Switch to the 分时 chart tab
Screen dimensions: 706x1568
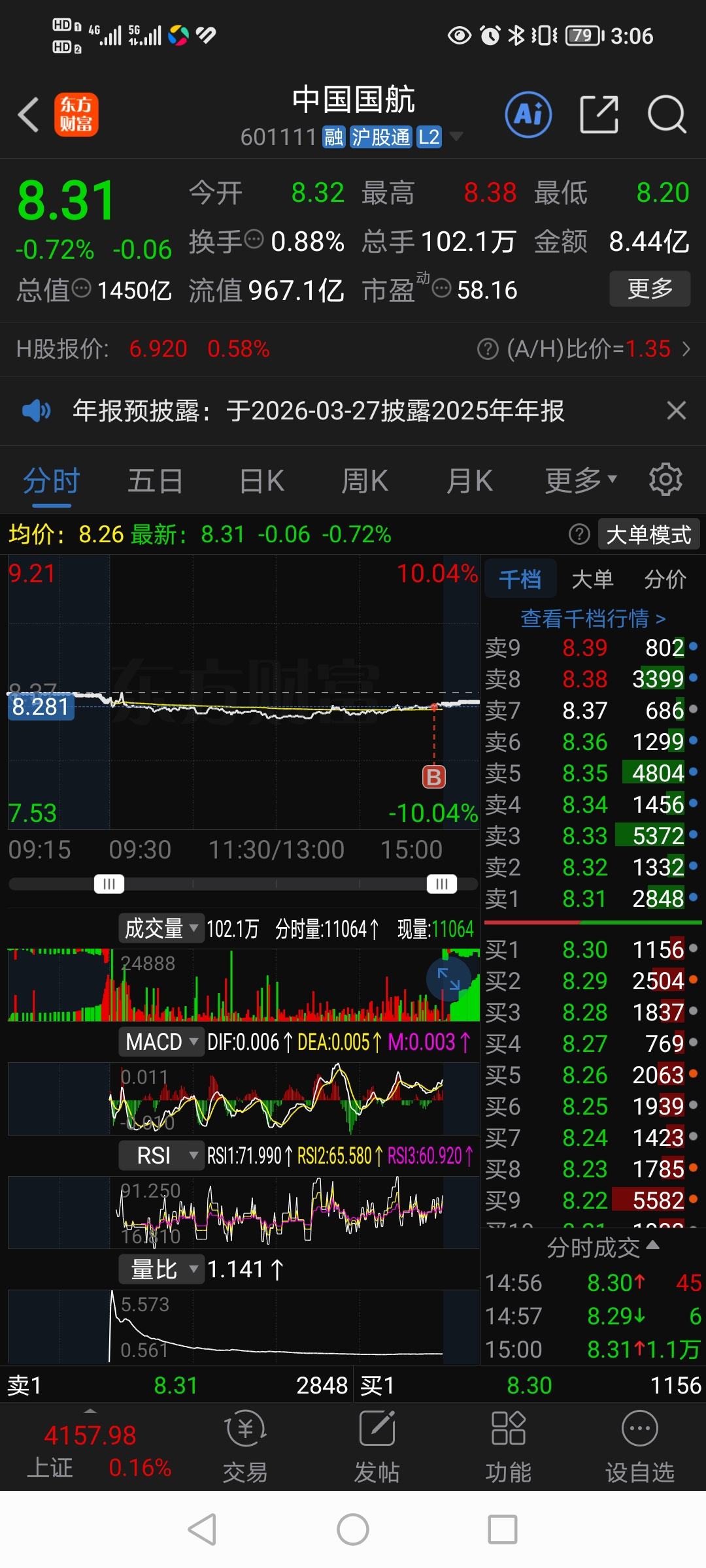(51, 482)
